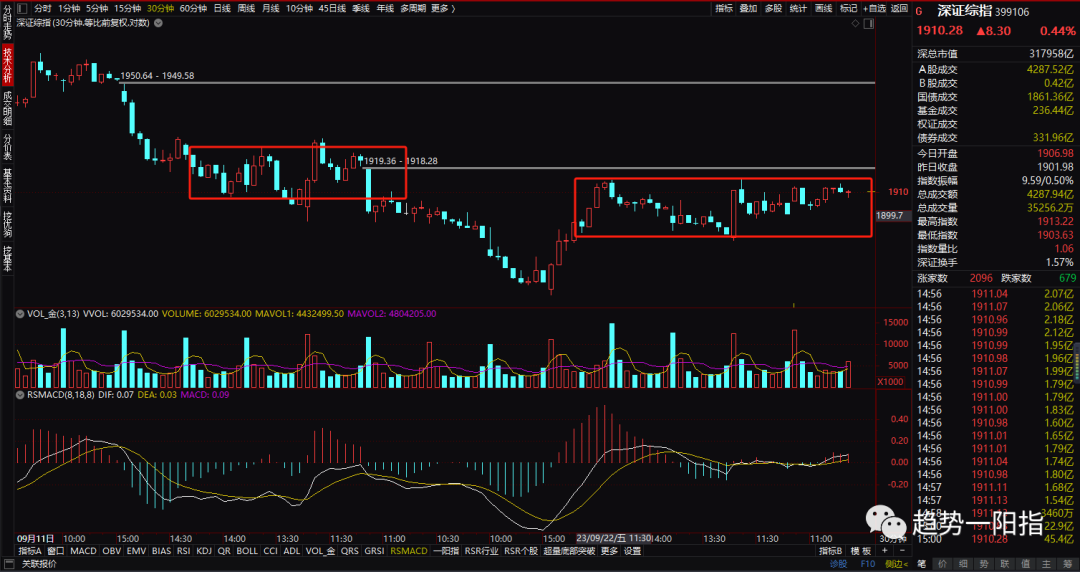Switch chart to 周线

[247, 8]
